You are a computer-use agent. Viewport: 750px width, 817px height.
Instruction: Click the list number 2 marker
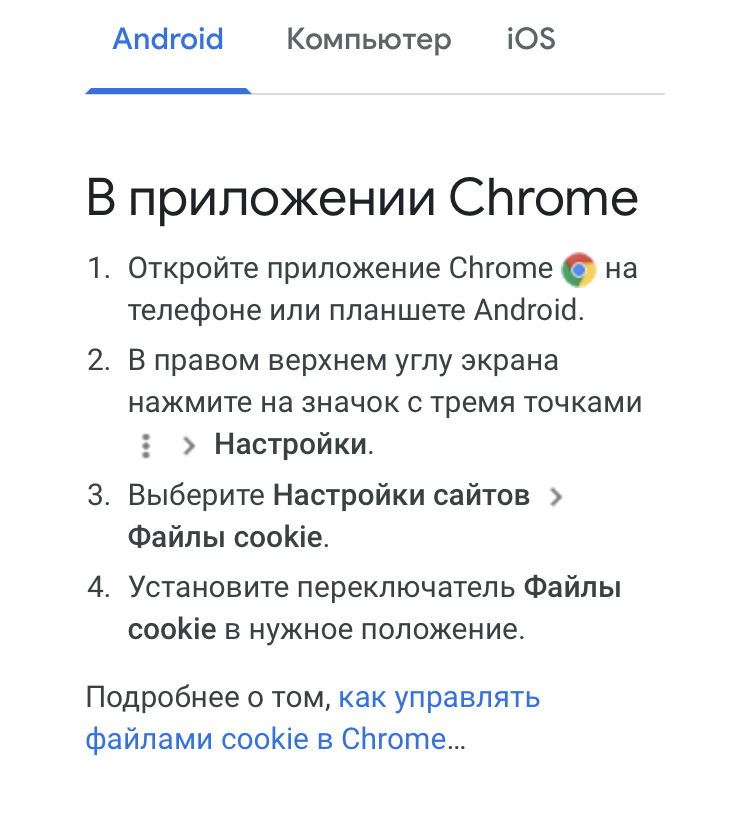point(98,361)
